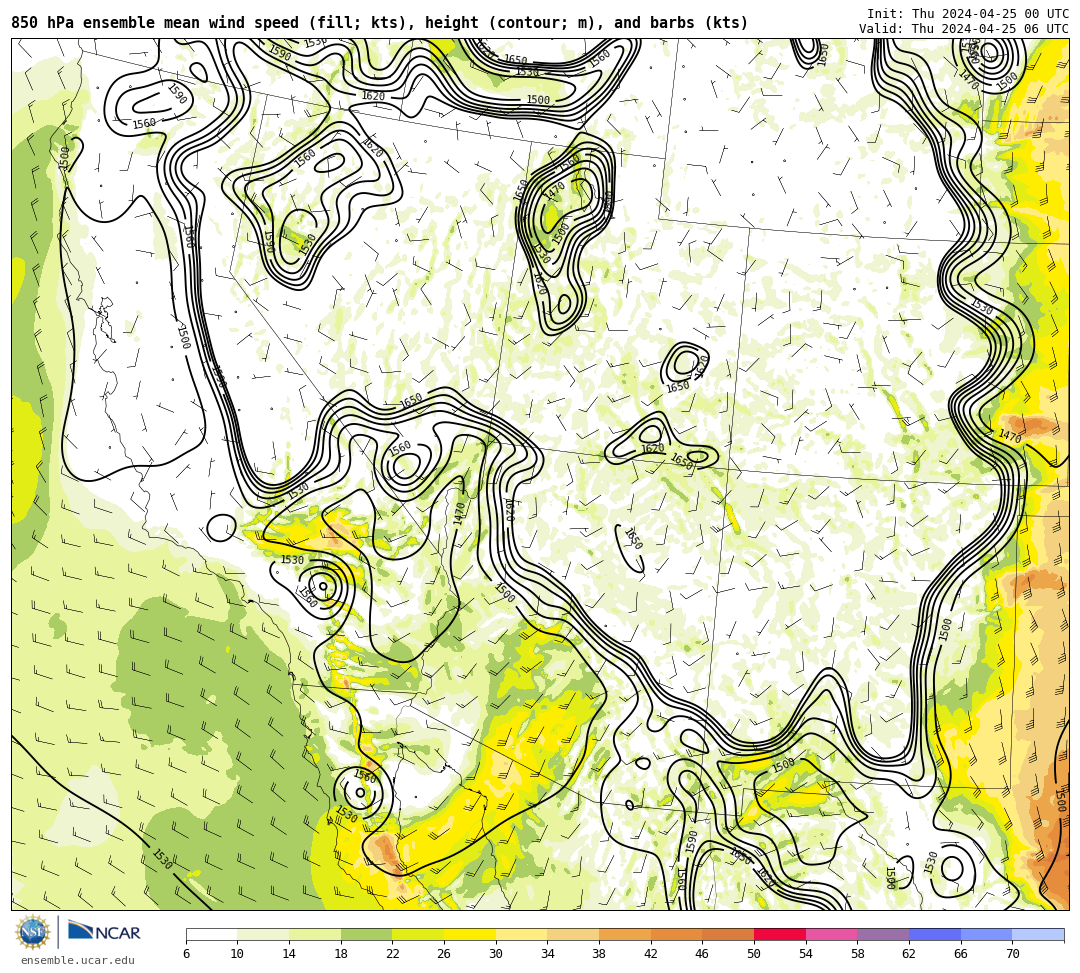Click the NCAR logo
The height and width of the screenshot is (973, 1080).
(x=104, y=932)
